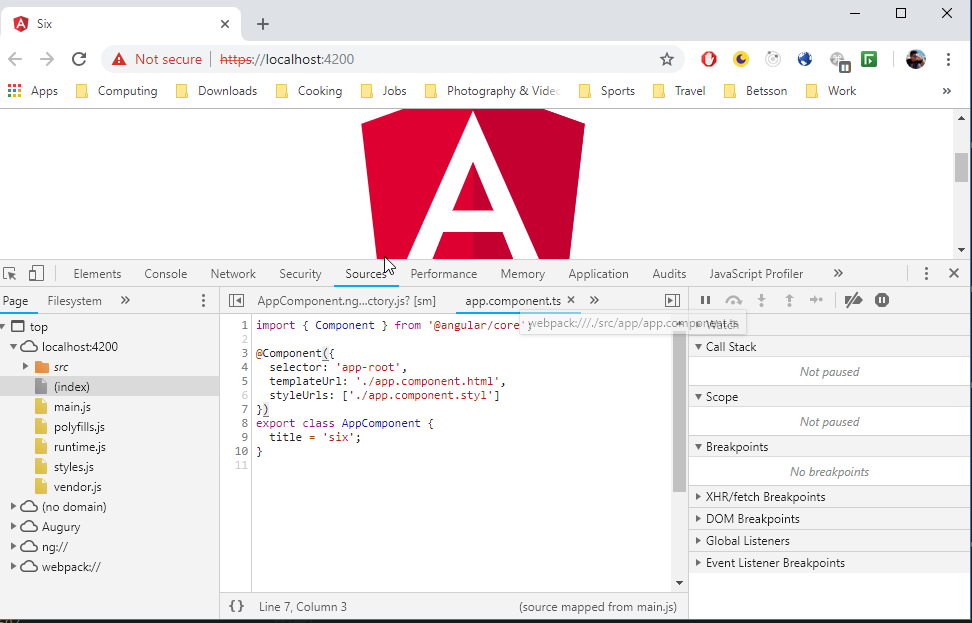Toggle the device emulation toolbar
The width and height of the screenshot is (972, 623).
(37, 273)
